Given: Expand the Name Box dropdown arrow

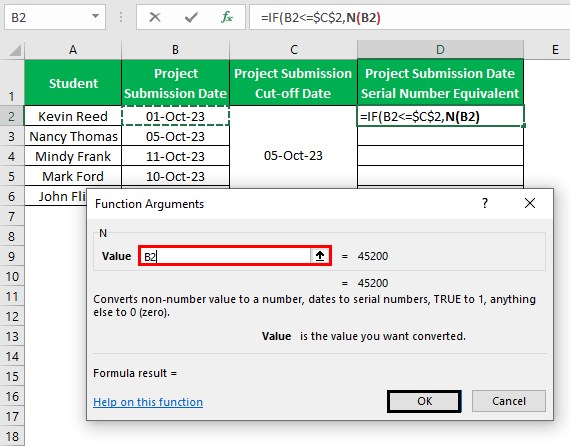Looking at the screenshot, I should (x=95, y=16).
